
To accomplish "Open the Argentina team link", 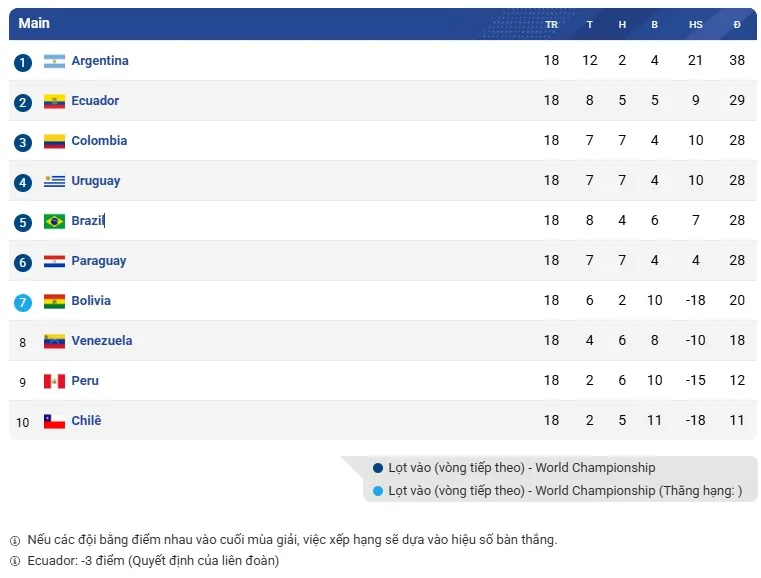I will point(100,61).
